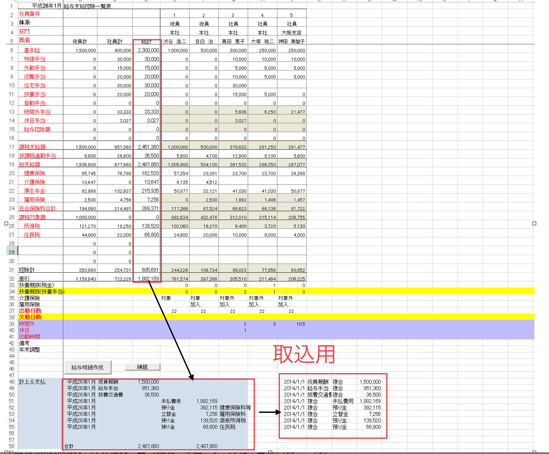Select the 健康保険料等 cell in the journal area
This screenshot has height=454, width=549.
click(x=235, y=408)
